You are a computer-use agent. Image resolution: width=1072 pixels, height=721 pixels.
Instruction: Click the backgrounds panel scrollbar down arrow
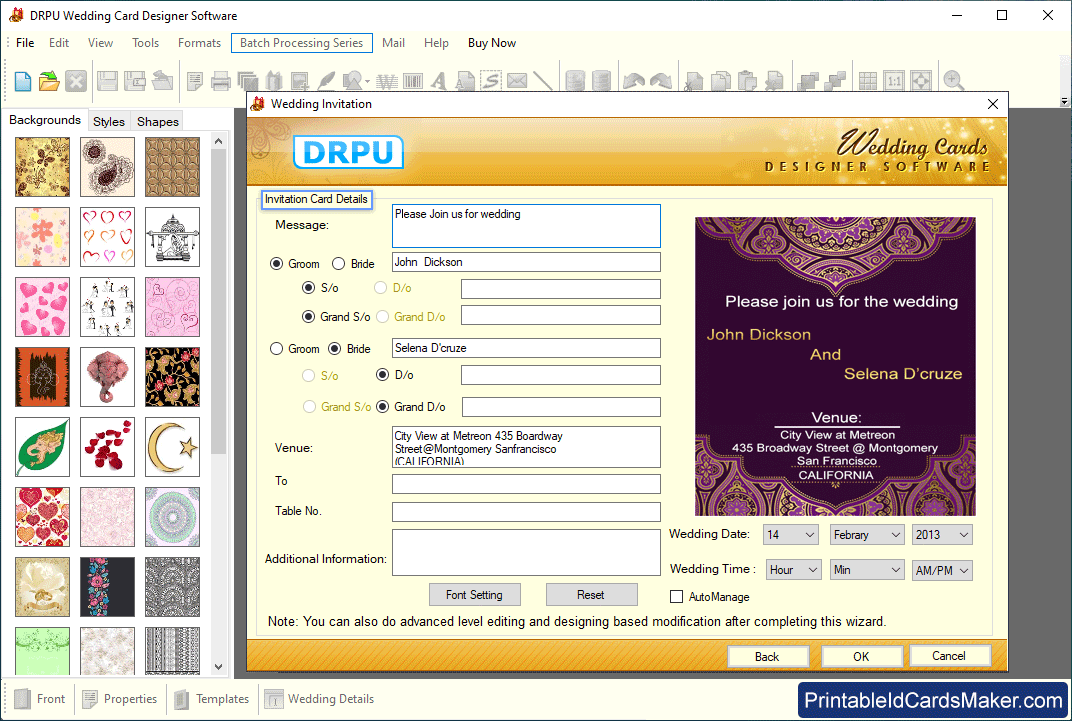click(x=219, y=667)
